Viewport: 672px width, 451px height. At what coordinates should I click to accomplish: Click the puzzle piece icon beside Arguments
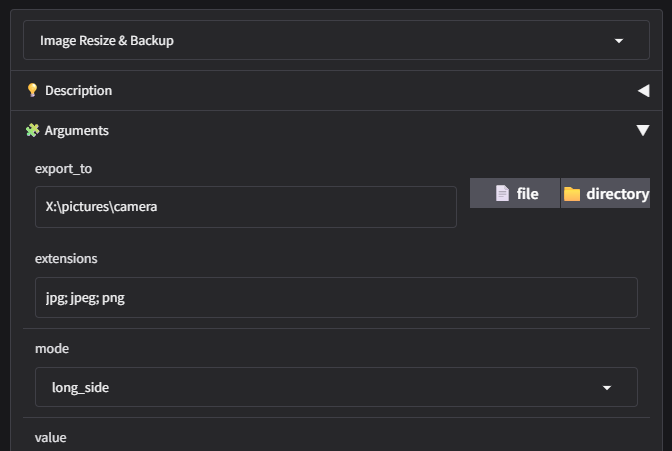pos(32,130)
